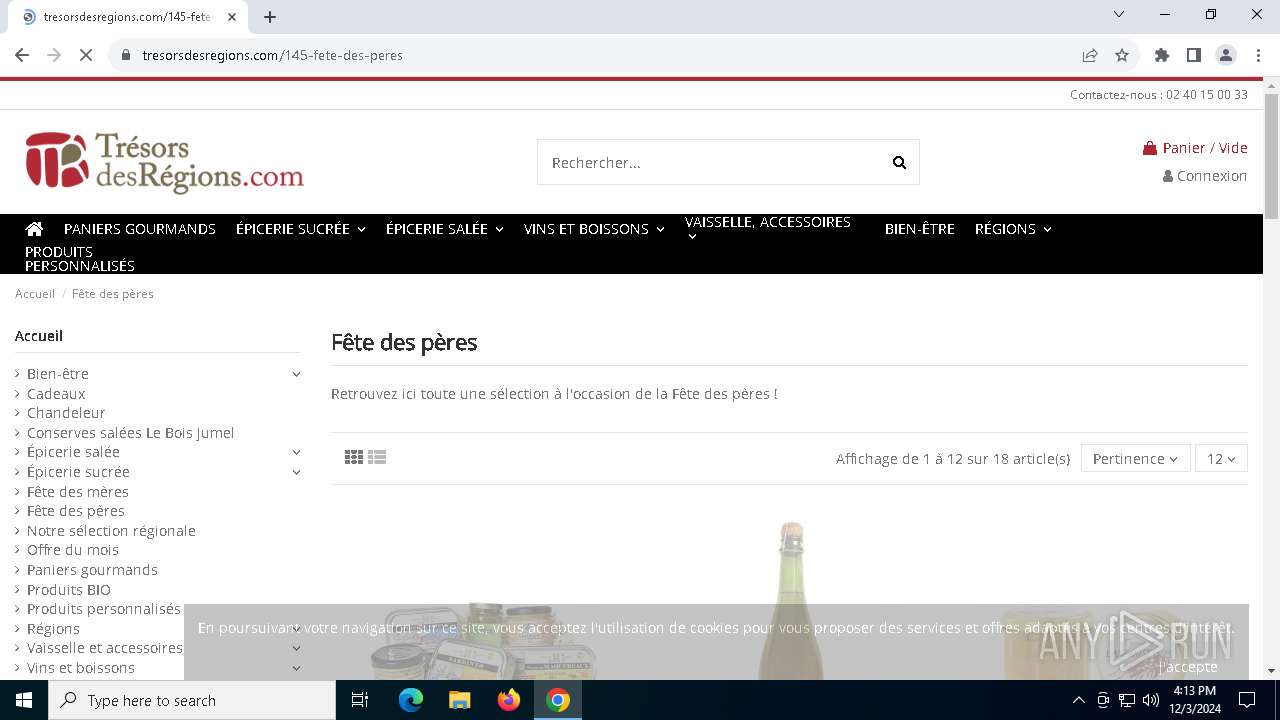
Task: View site security lock icon
Action: click(126, 55)
